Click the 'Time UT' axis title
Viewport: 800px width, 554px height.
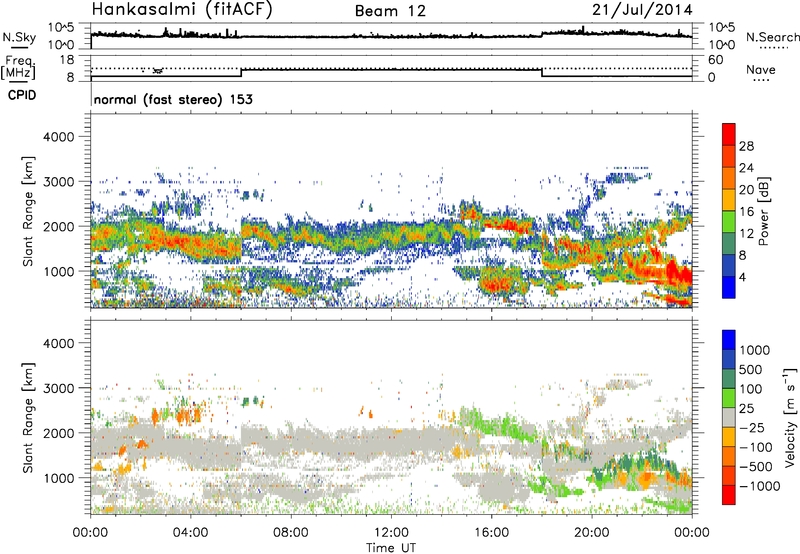tap(391, 548)
